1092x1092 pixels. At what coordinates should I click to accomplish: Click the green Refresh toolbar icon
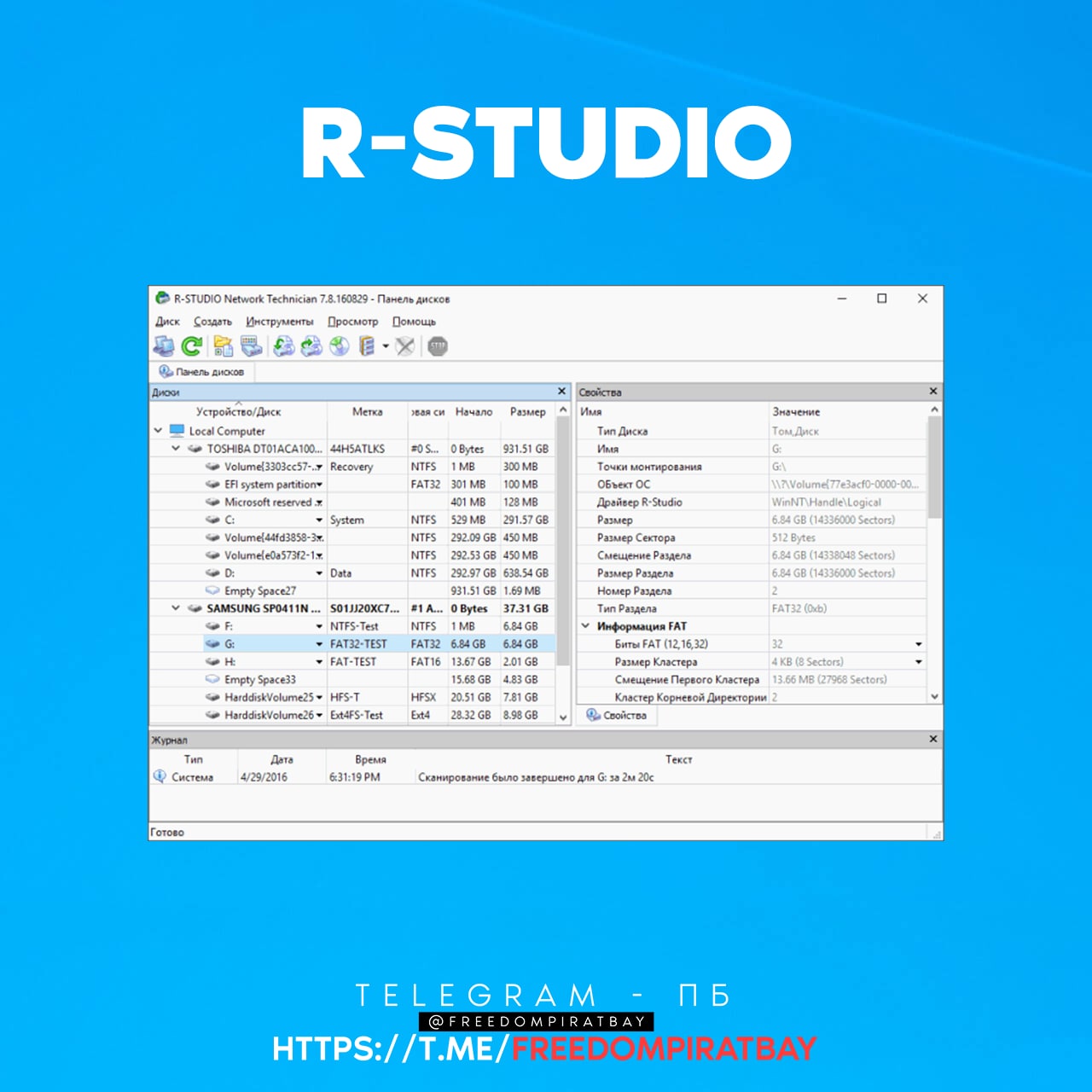(x=192, y=346)
